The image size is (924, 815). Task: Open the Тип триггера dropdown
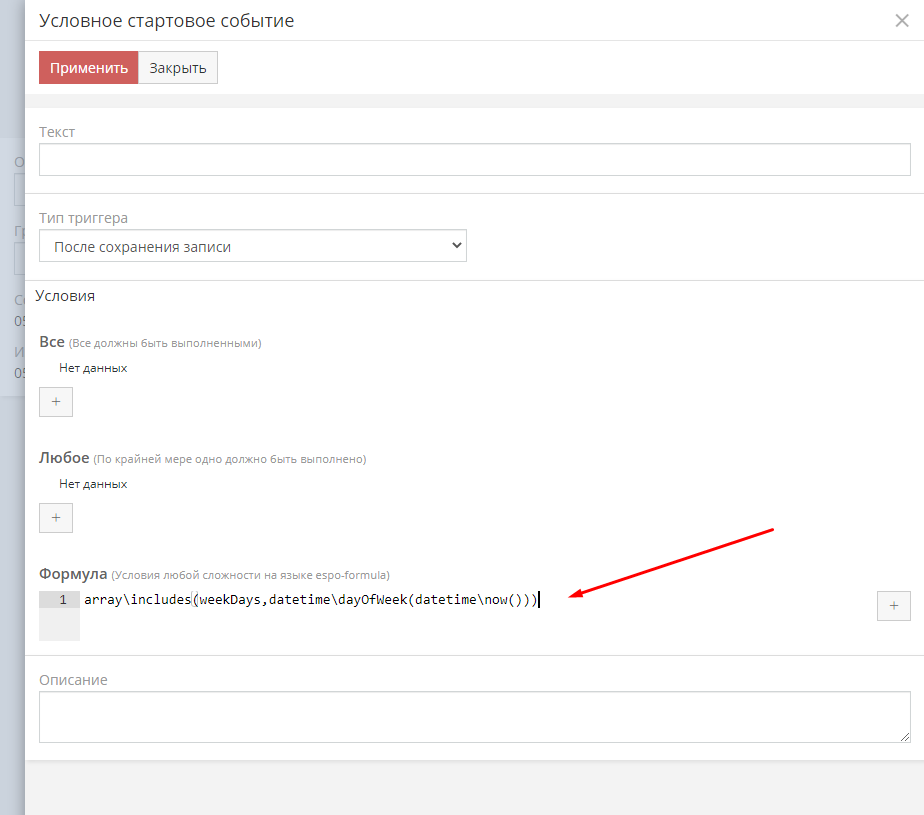(253, 246)
